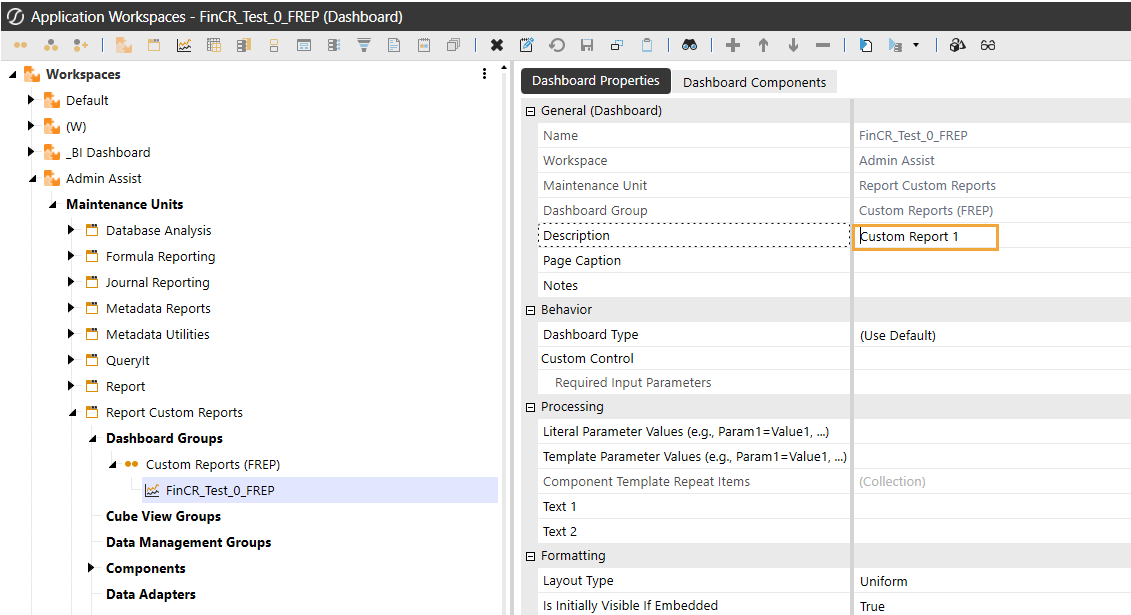Expand the Database Analysis maintenance unit
1131x615 pixels.
coord(71,230)
